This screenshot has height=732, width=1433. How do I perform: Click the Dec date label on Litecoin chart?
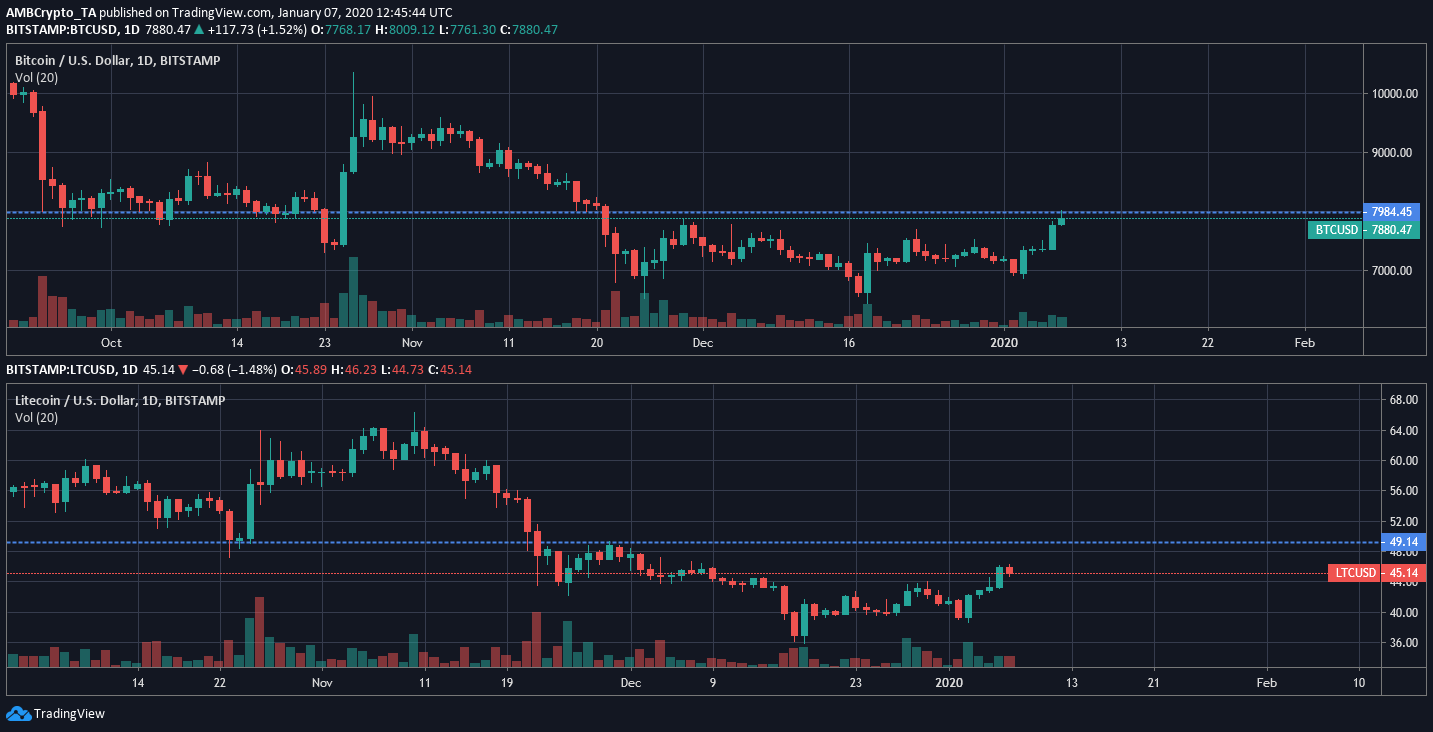tap(630, 683)
